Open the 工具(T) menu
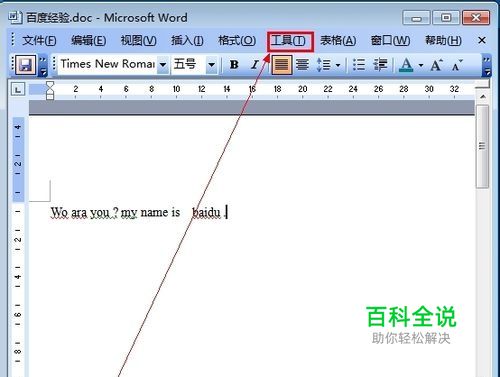This screenshot has height=377, width=500. [x=288, y=41]
